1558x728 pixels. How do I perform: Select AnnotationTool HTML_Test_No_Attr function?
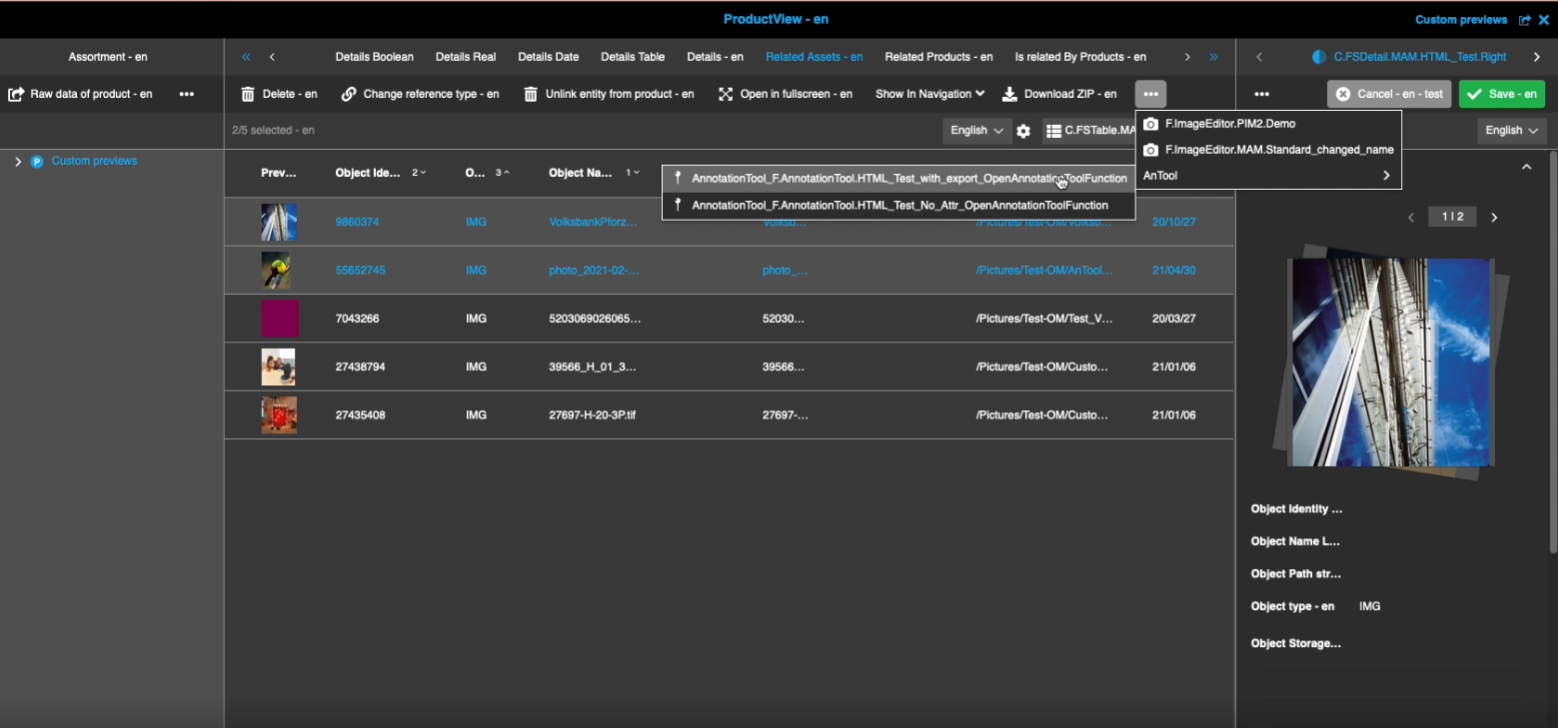[899, 205]
